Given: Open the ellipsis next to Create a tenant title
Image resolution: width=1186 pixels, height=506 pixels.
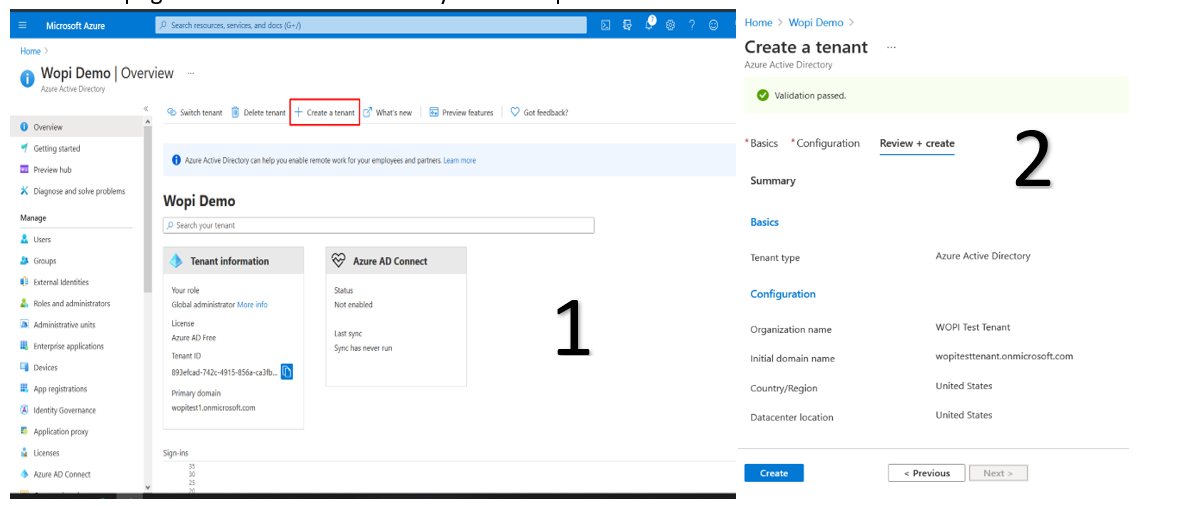Looking at the screenshot, I should click(891, 47).
